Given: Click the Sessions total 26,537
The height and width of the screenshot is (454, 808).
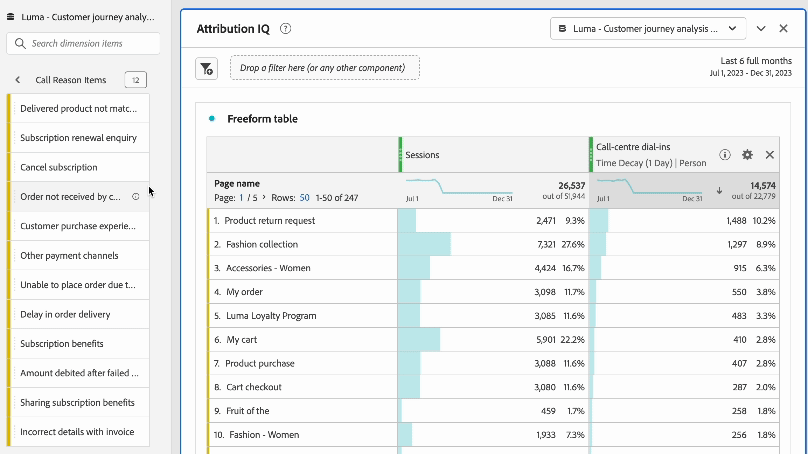Looking at the screenshot, I should click(571, 186).
